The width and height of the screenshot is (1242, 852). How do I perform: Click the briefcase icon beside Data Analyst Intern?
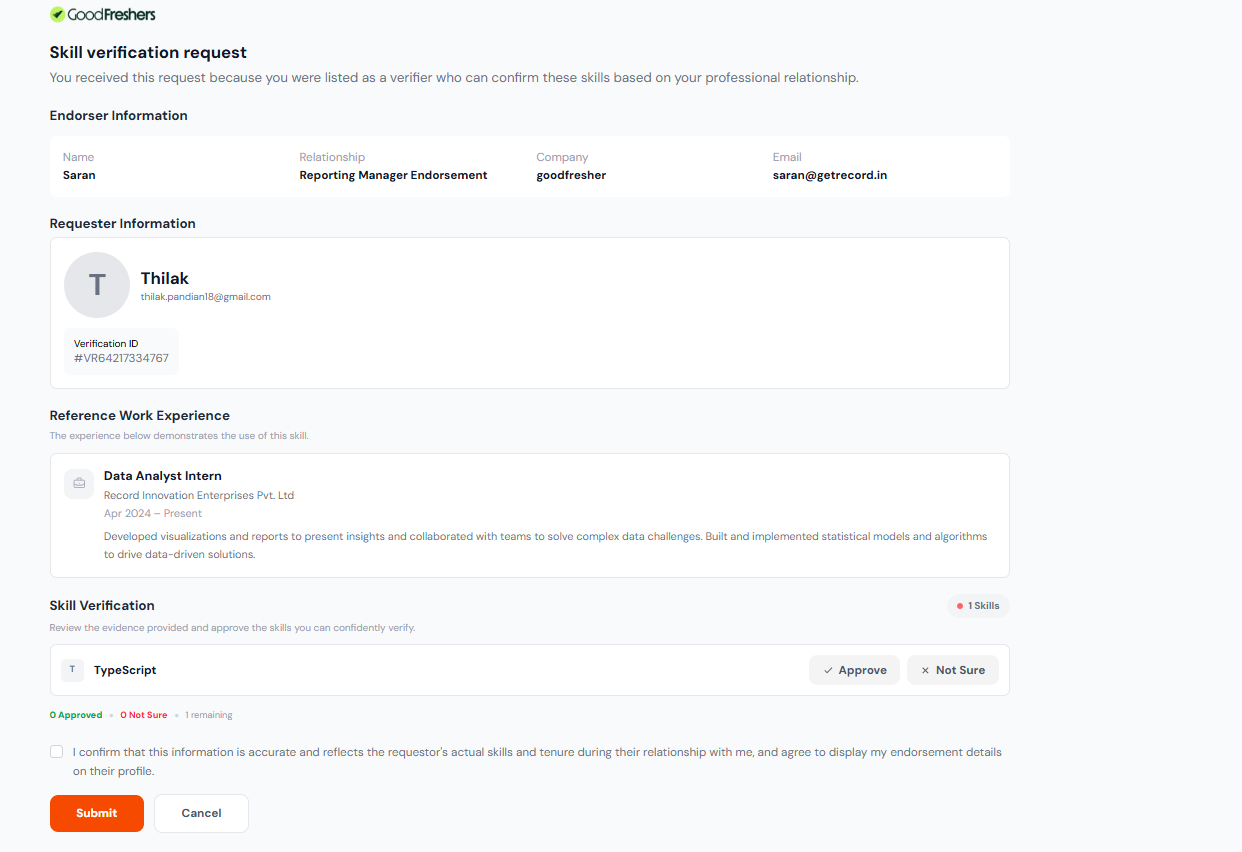(79, 484)
